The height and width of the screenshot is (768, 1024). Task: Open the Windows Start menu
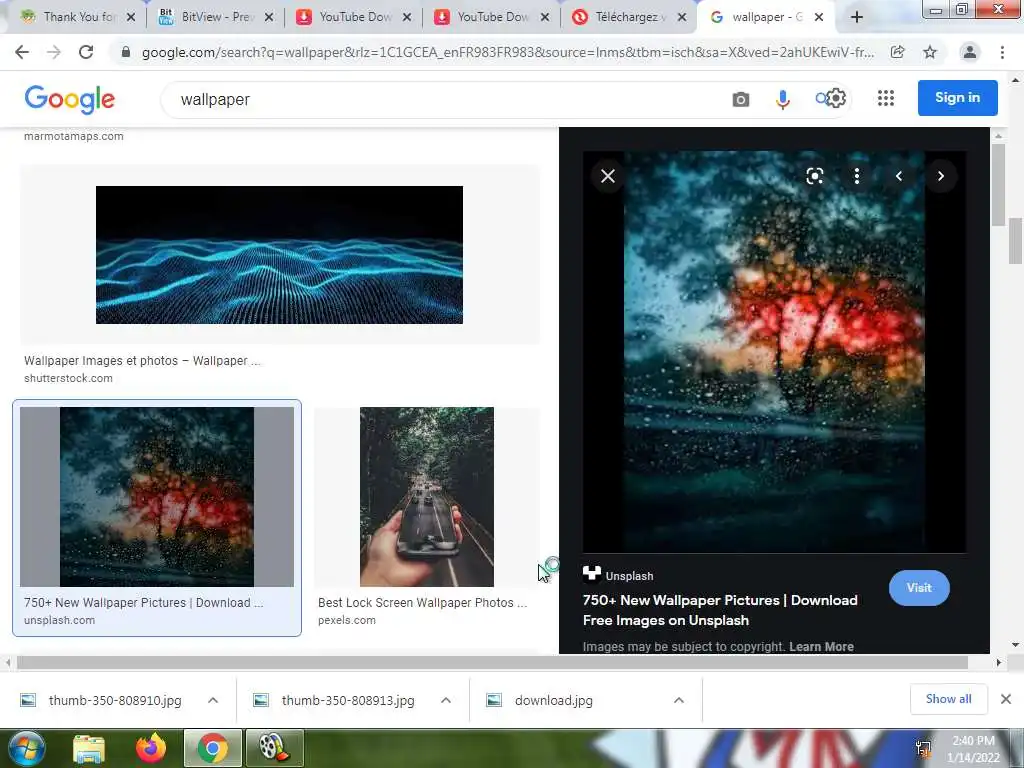25,748
